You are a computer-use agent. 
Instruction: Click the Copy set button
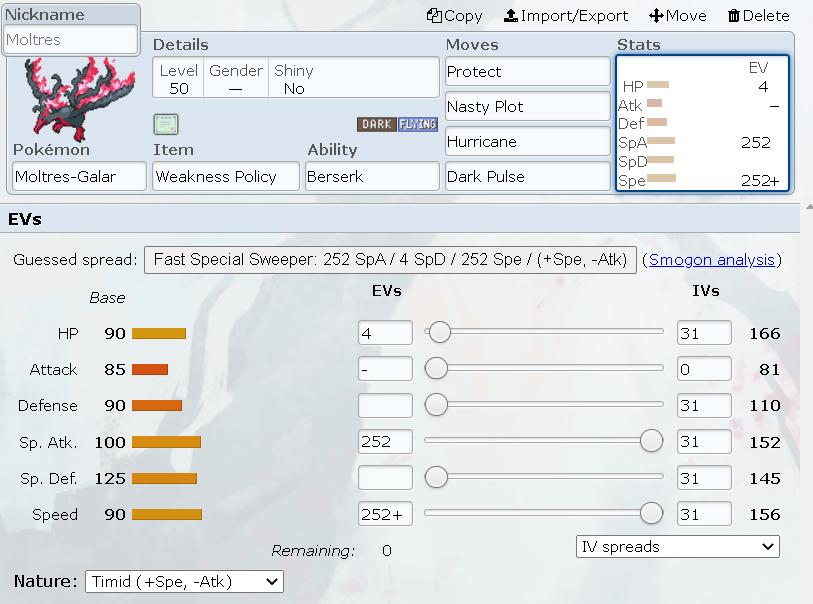tap(454, 16)
